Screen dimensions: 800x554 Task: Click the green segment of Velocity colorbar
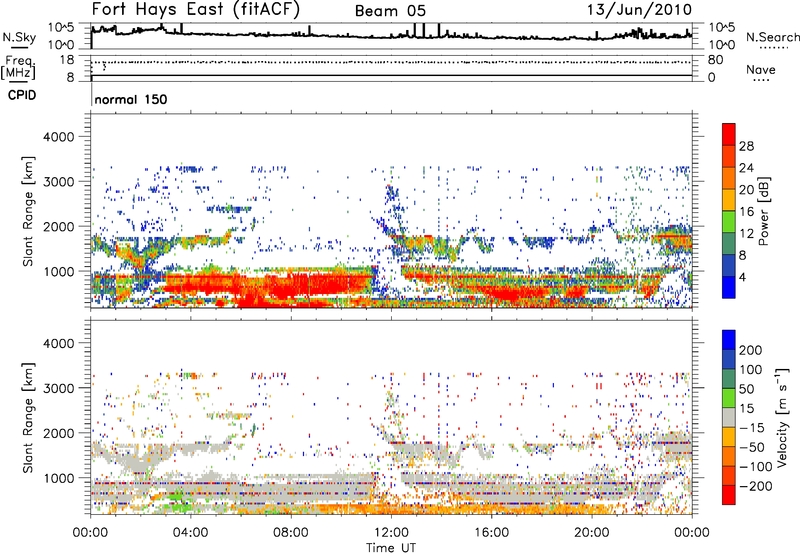tap(729, 398)
